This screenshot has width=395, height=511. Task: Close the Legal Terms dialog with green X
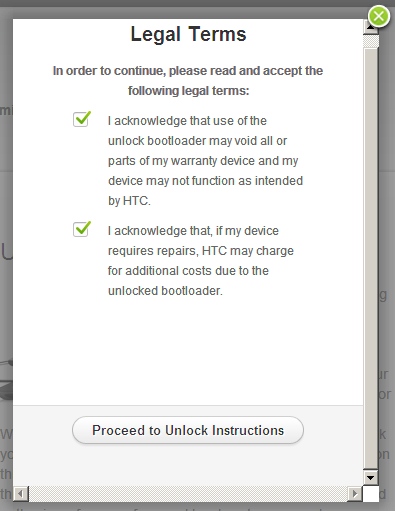click(x=379, y=16)
